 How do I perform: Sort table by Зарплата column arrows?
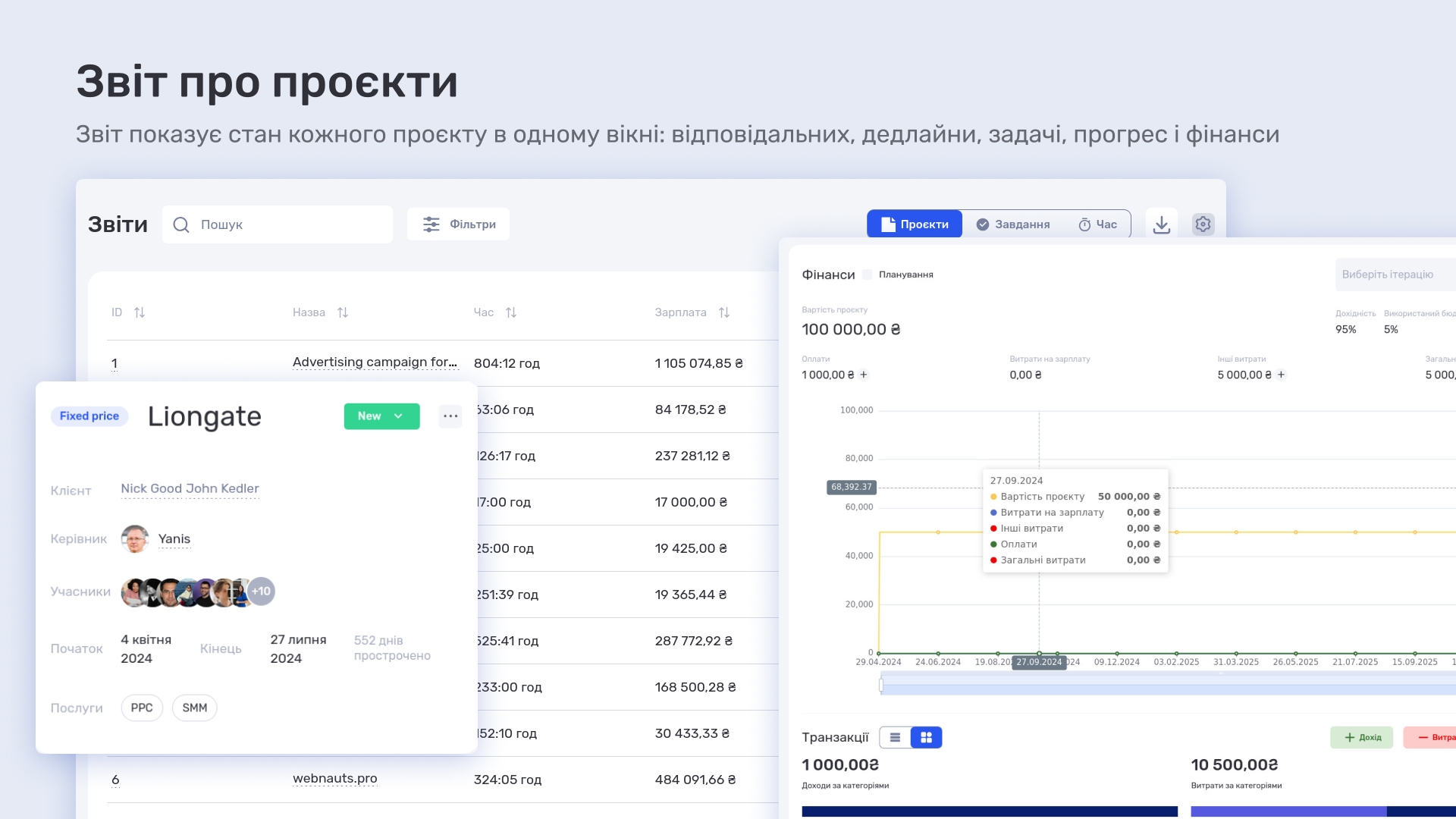(724, 312)
